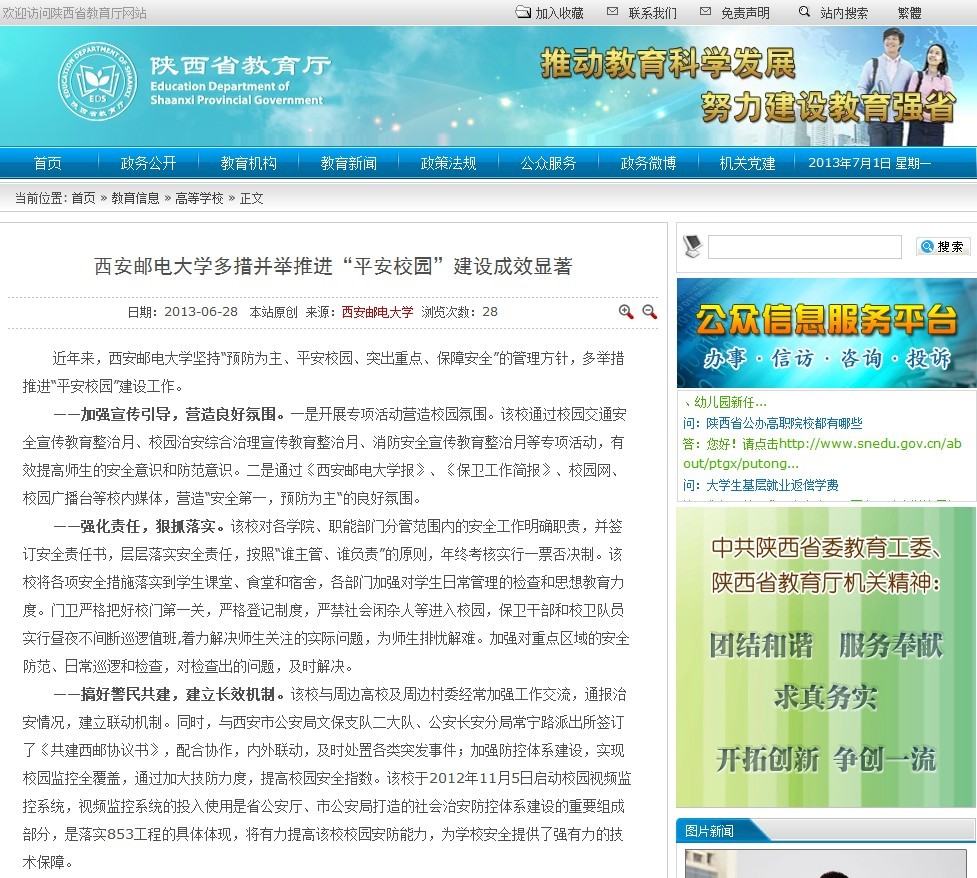Switch to traditional Chinese via 繁體

point(909,13)
